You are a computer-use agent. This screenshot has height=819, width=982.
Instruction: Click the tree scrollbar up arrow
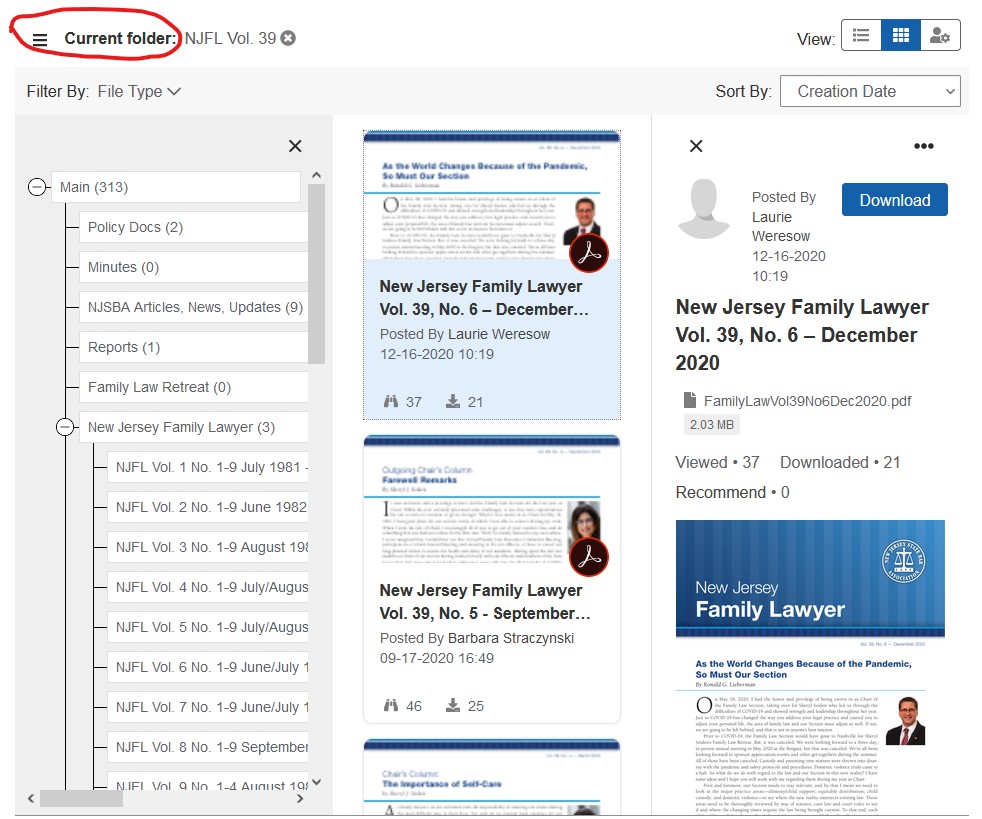[x=316, y=175]
